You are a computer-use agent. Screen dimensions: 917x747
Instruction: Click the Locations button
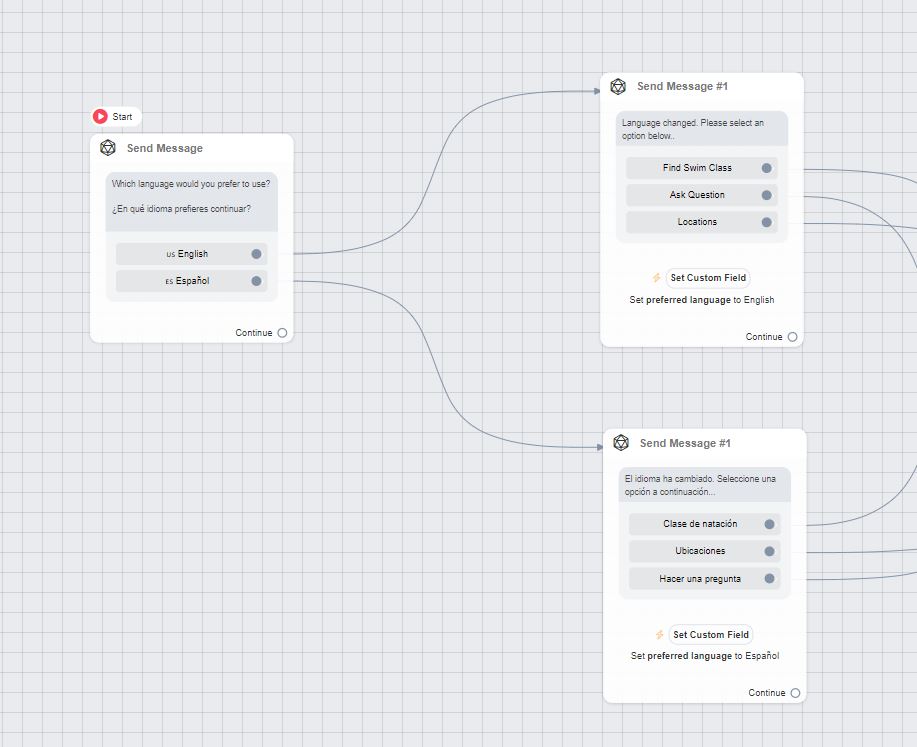click(702, 222)
